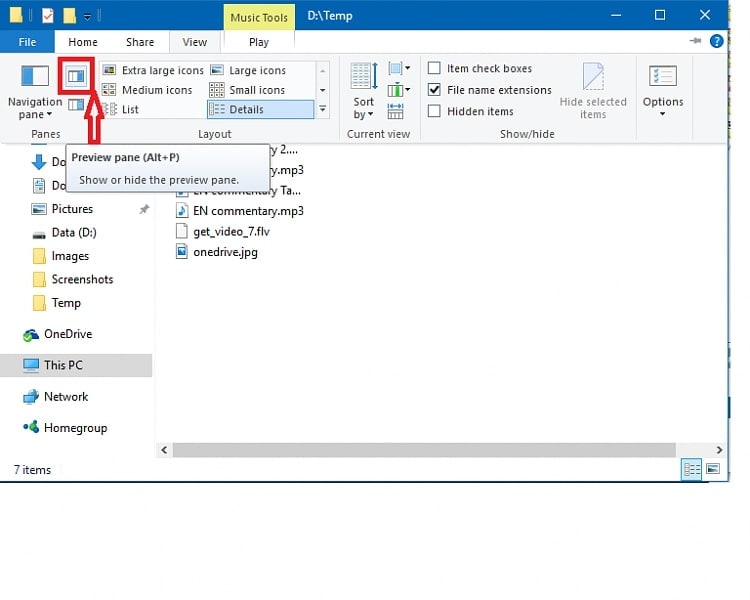The height and width of the screenshot is (600, 750).
Task: Select the Details layout option
Action: (261, 110)
